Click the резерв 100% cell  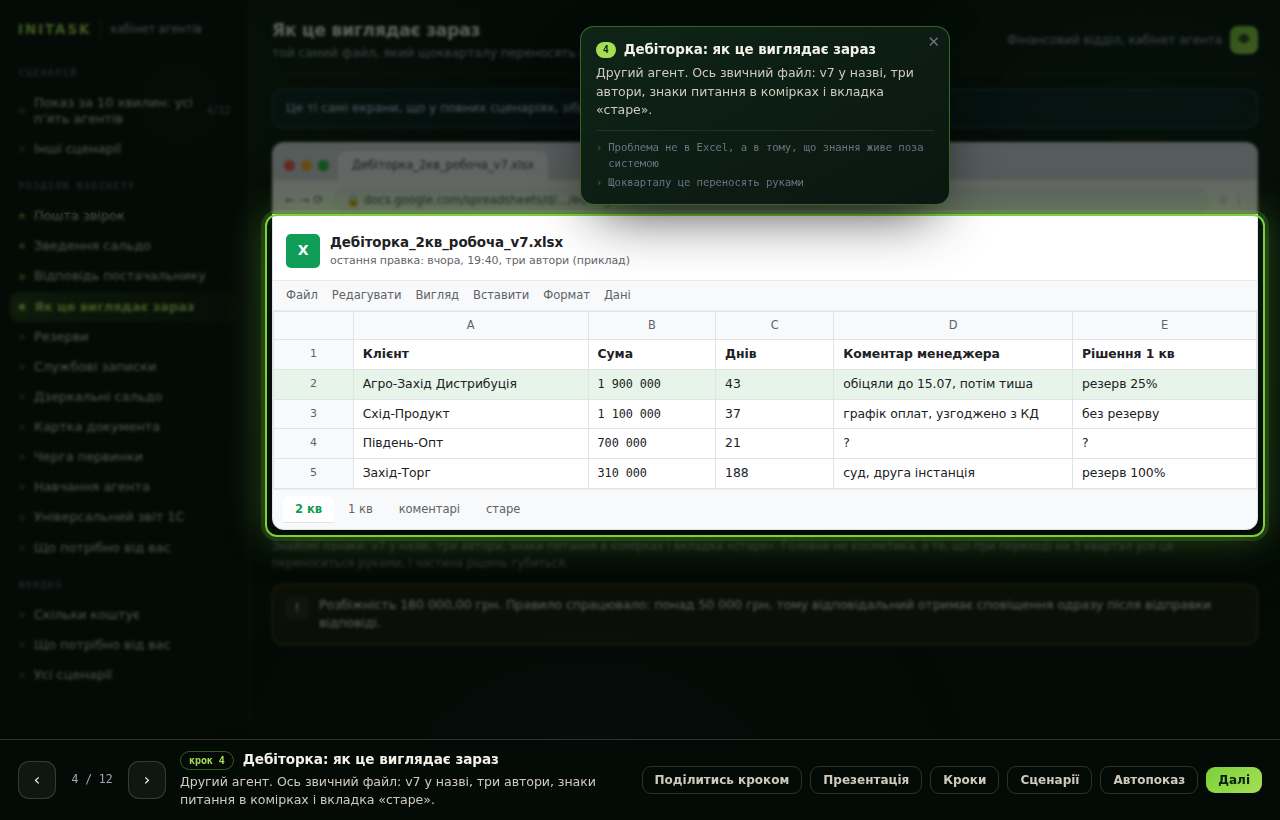[x=1165, y=473]
